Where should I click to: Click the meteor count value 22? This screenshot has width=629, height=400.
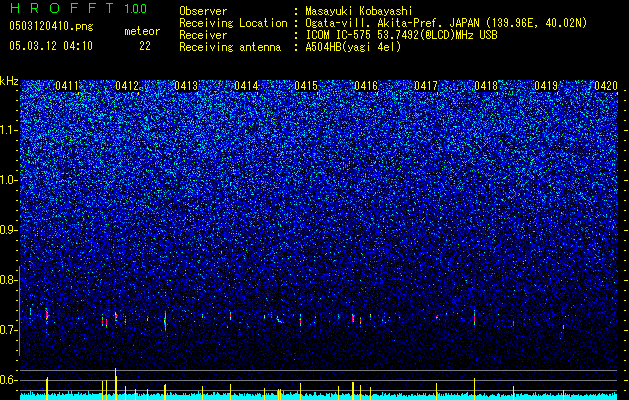(145, 46)
